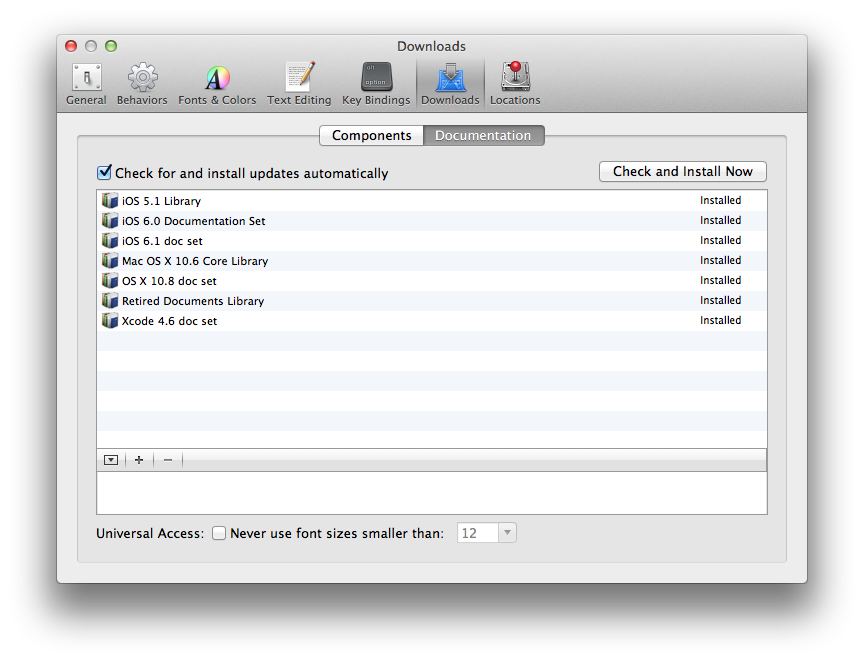Select the iOS 6.1 doc set row
864x662 pixels.
pyautogui.click(x=431, y=240)
